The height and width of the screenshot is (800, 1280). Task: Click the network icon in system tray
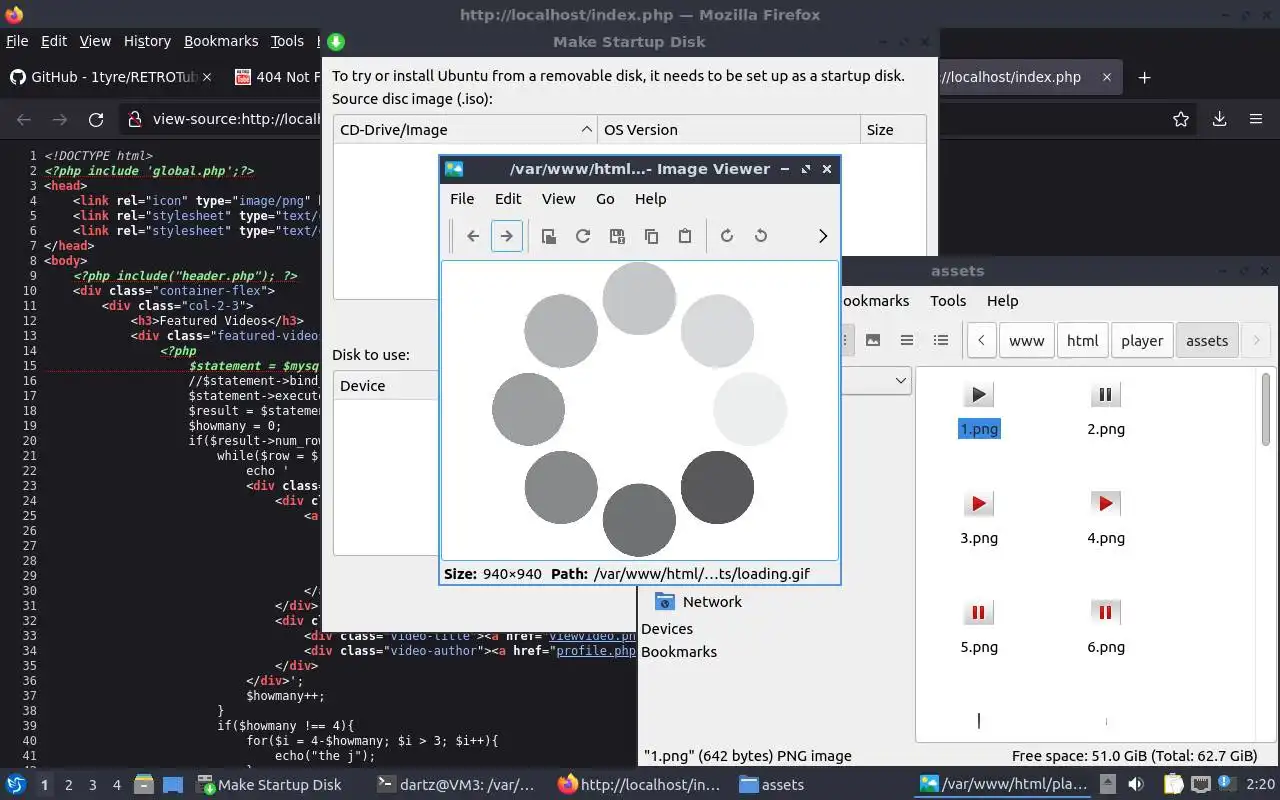click(1201, 785)
